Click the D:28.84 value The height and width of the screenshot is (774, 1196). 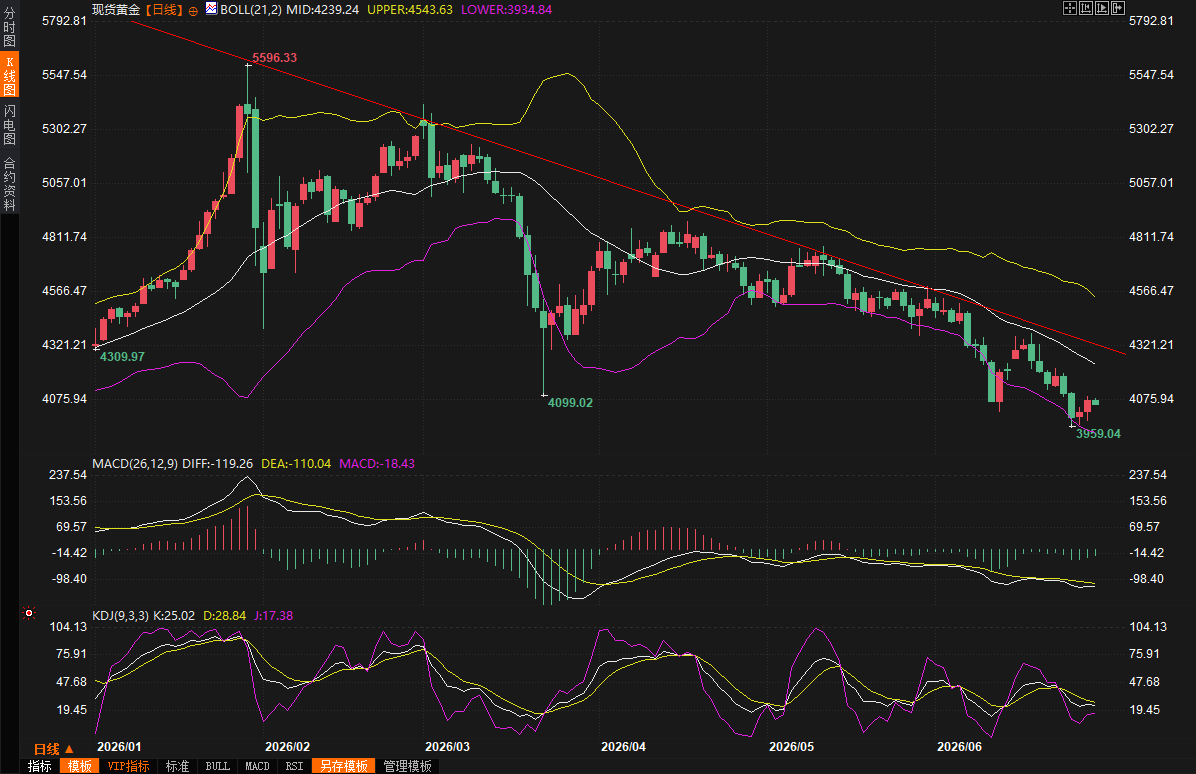(x=224, y=615)
